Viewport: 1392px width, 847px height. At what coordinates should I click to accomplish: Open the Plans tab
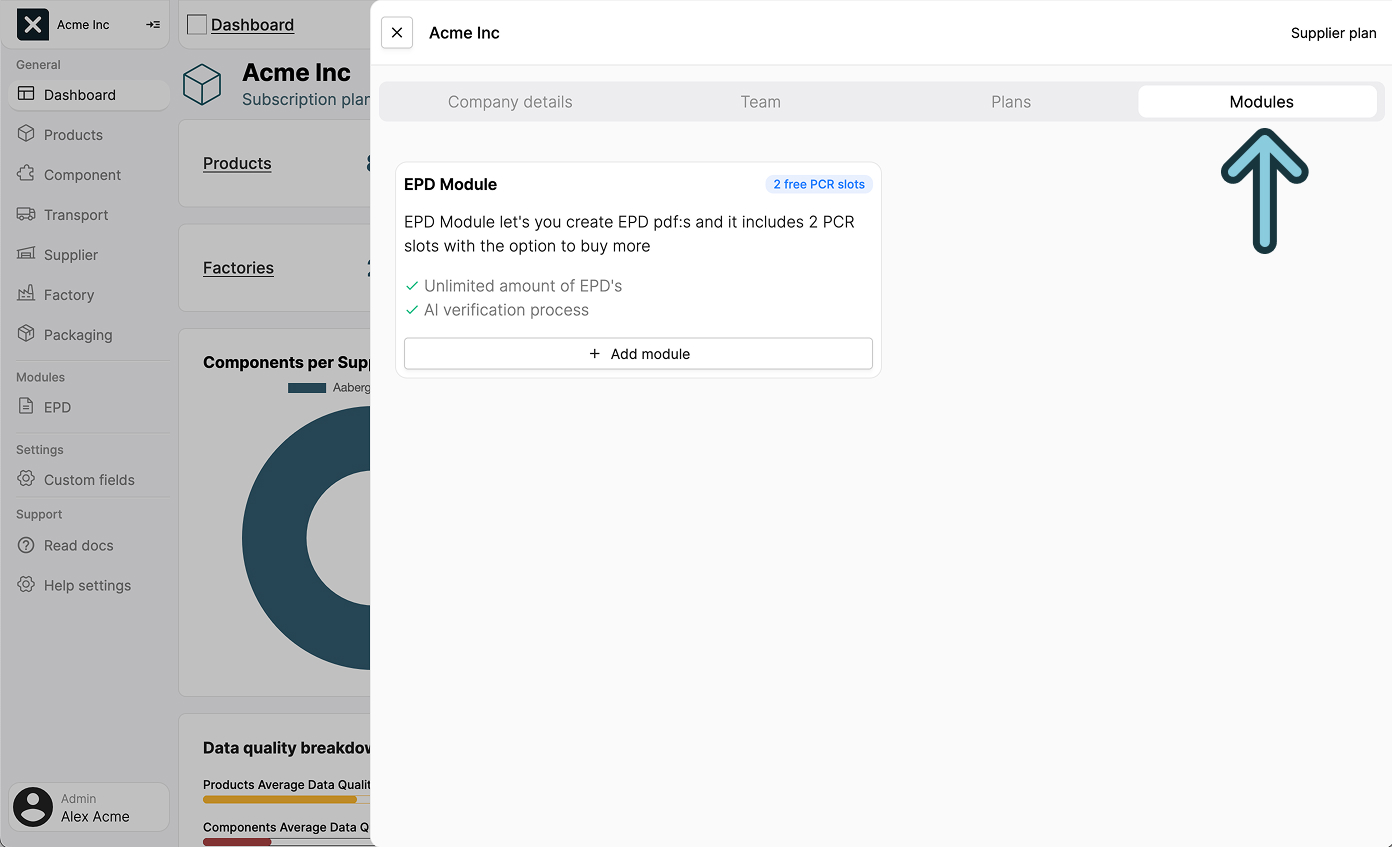point(1011,102)
